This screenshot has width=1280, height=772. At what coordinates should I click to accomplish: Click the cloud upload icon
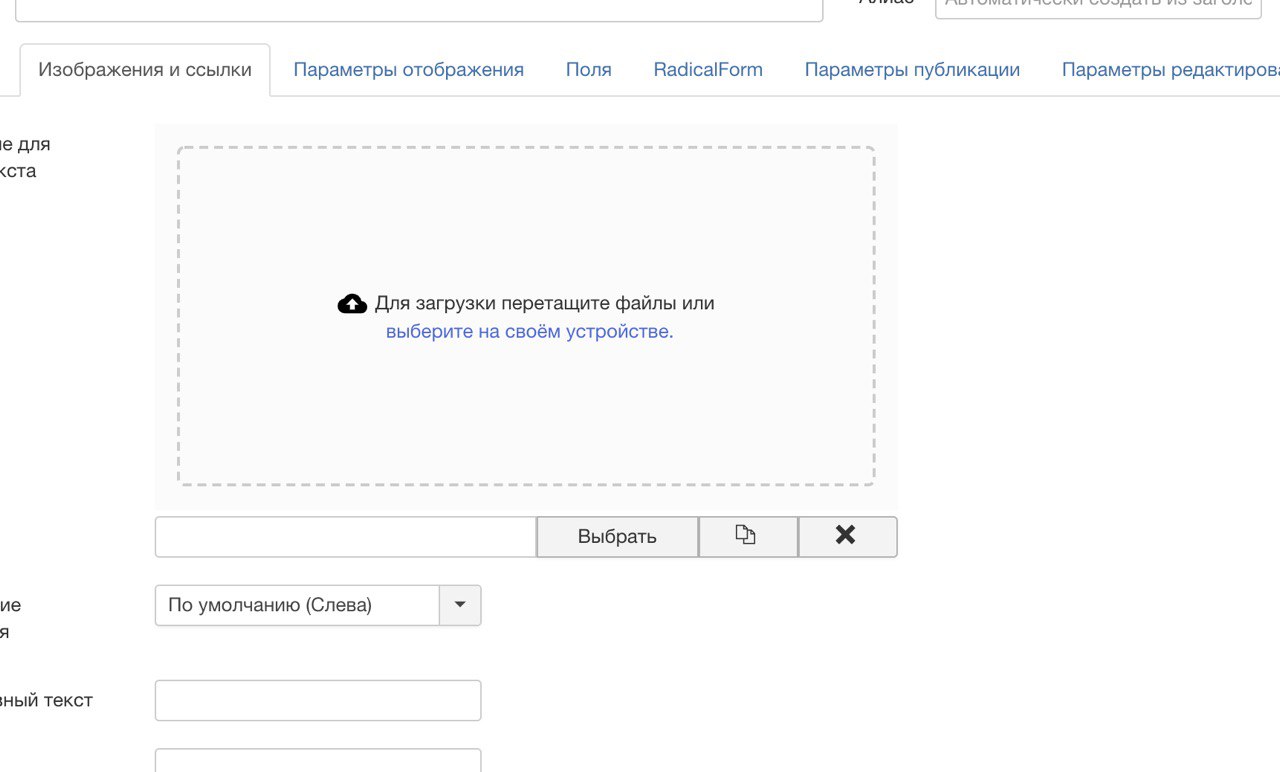[x=352, y=304]
